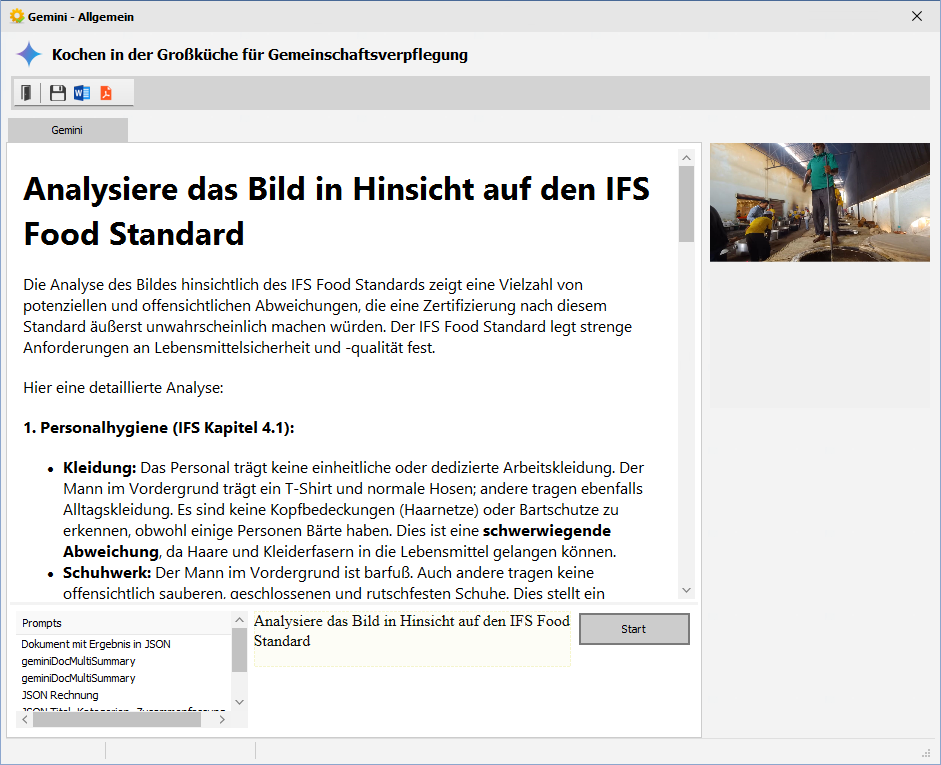Click the prompt text input field
Screen dimensions: 941x765
point(411,638)
